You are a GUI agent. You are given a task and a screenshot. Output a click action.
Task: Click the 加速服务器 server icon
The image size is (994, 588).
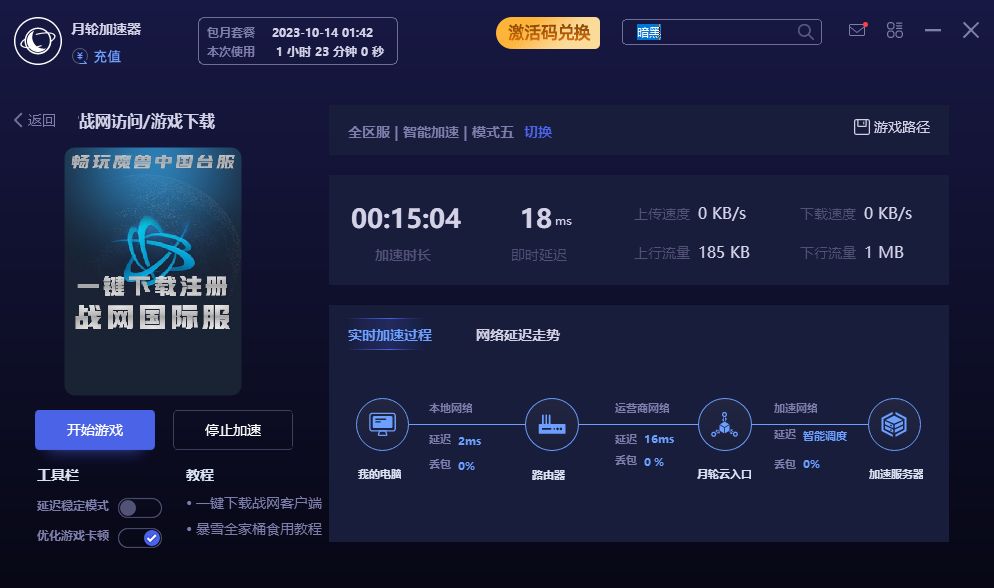pyautogui.click(x=894, y=425)
